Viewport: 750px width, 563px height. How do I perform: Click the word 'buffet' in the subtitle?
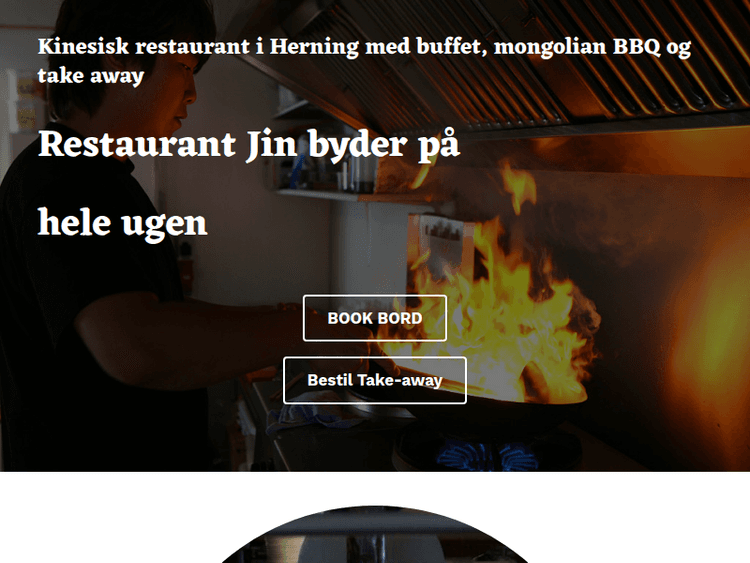[x=452, y=47]
